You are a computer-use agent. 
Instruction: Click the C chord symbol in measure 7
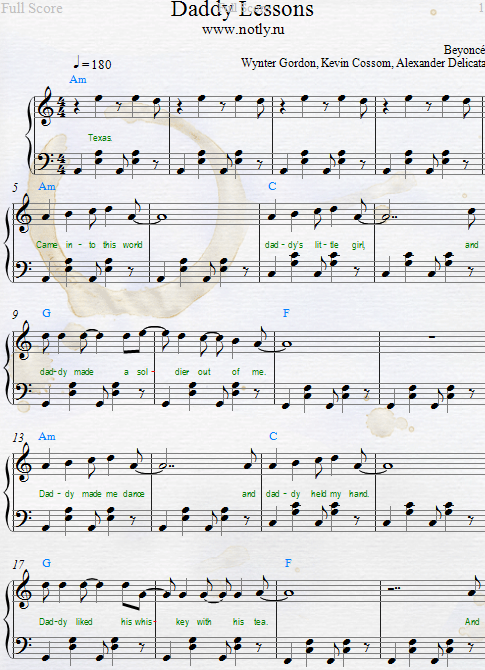(x=272, y=186)
